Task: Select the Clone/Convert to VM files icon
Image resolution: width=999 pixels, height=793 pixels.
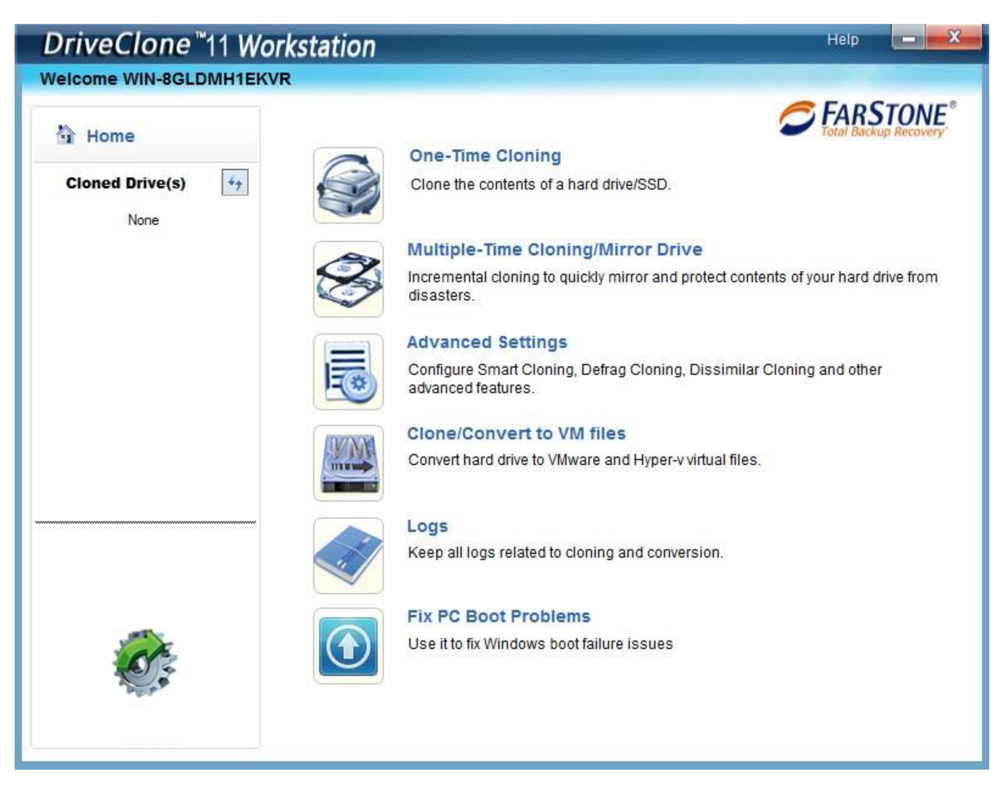Action: 349,464
